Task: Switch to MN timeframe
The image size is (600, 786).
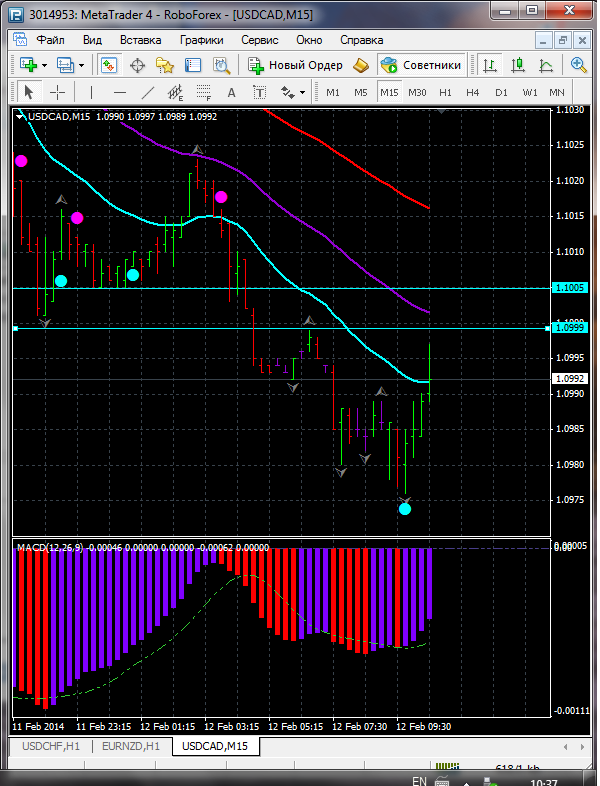Action: (x=557, y=93)
